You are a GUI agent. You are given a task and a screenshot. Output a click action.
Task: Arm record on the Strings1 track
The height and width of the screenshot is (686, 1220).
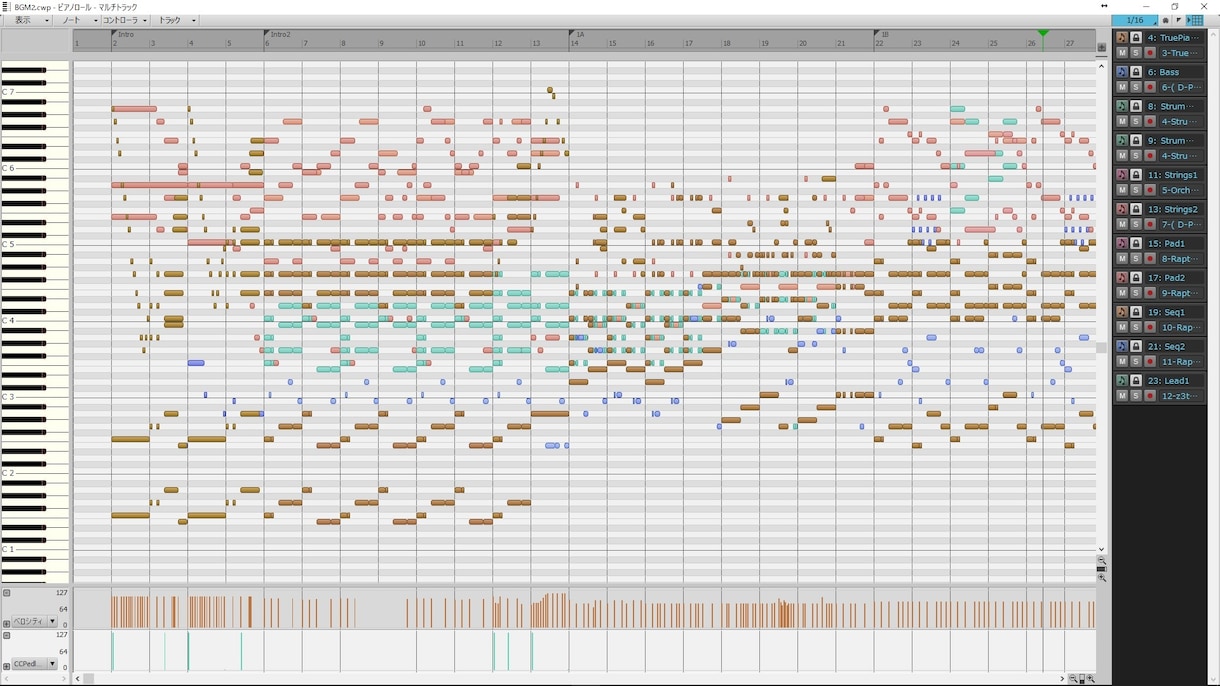tap(1150, 190)
